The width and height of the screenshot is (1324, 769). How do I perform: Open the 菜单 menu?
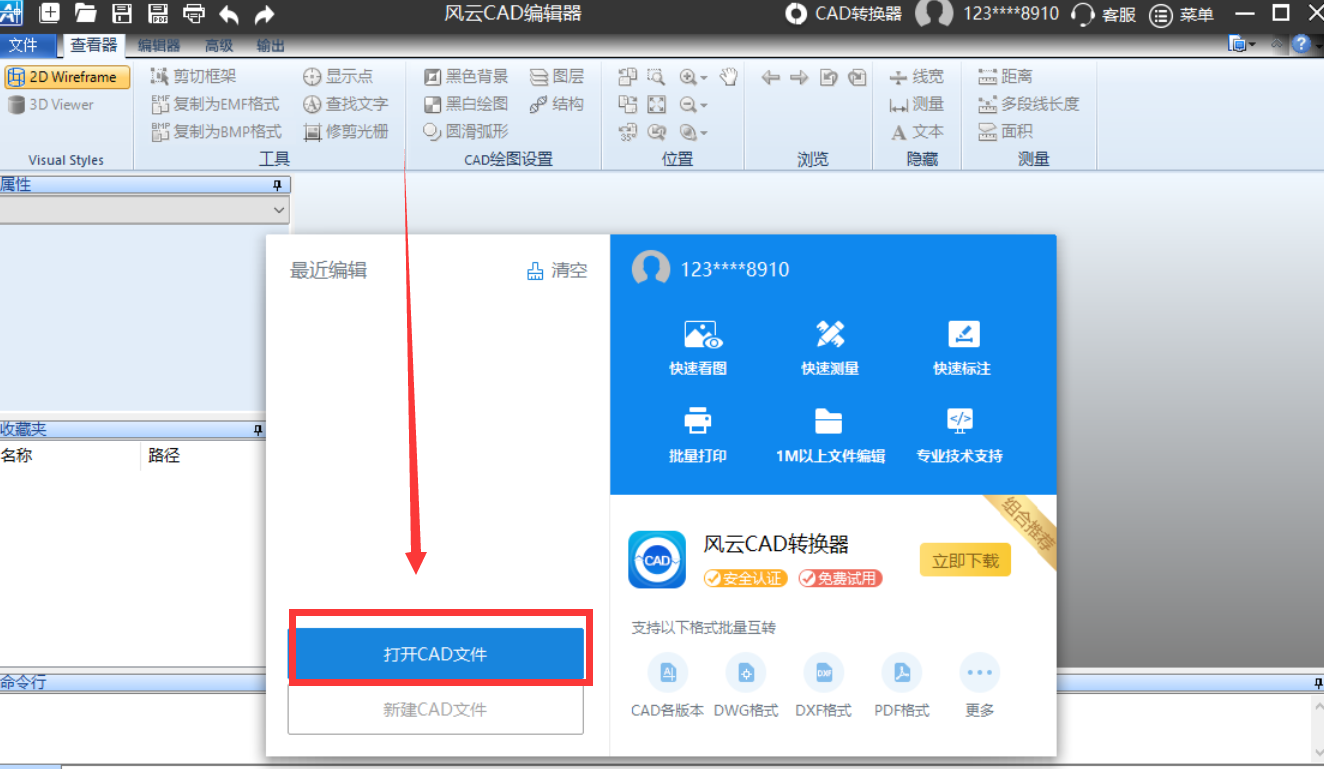click(1181, 14)
